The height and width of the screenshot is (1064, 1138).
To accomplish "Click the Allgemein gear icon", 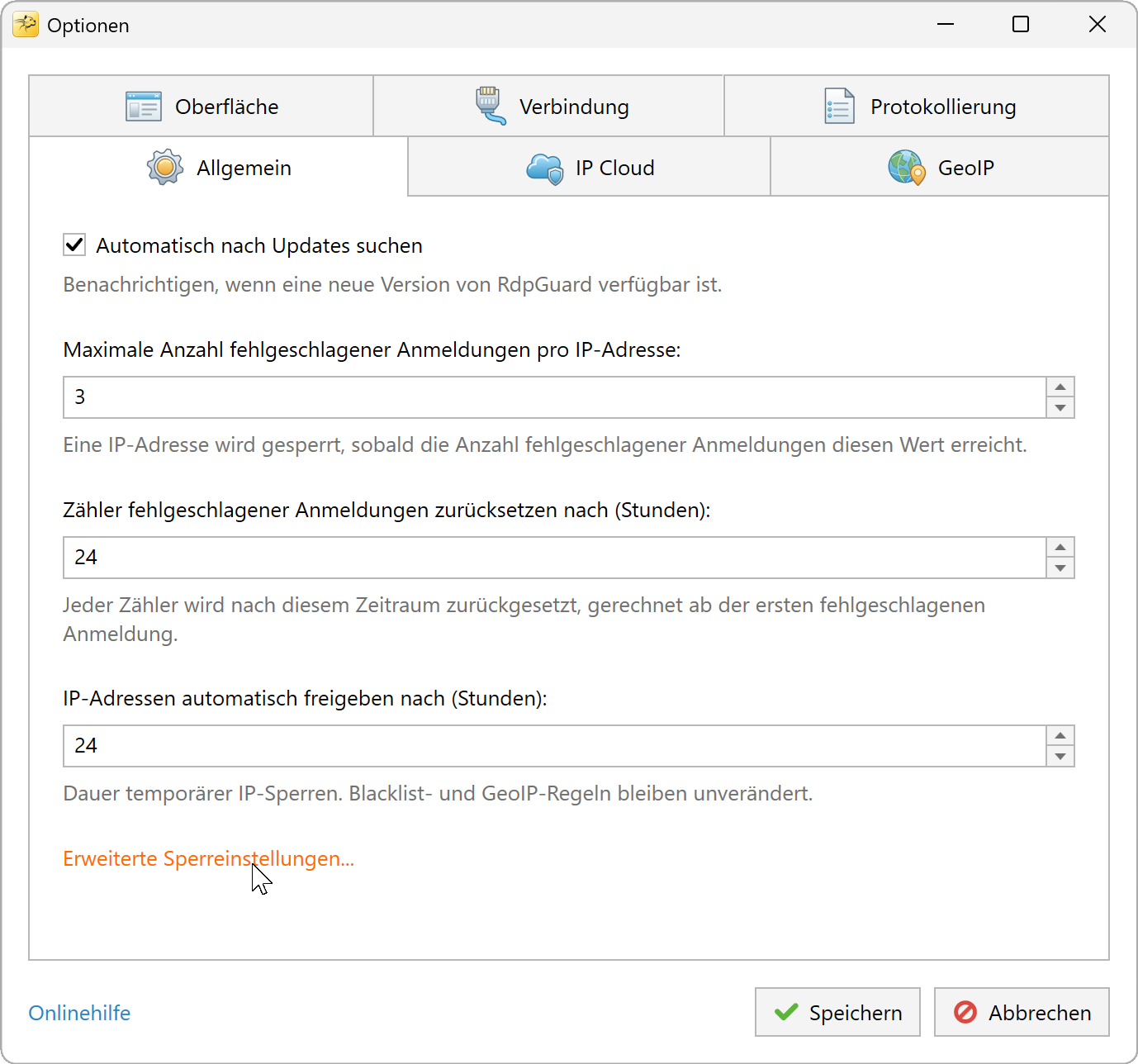I will coord(165,168).
